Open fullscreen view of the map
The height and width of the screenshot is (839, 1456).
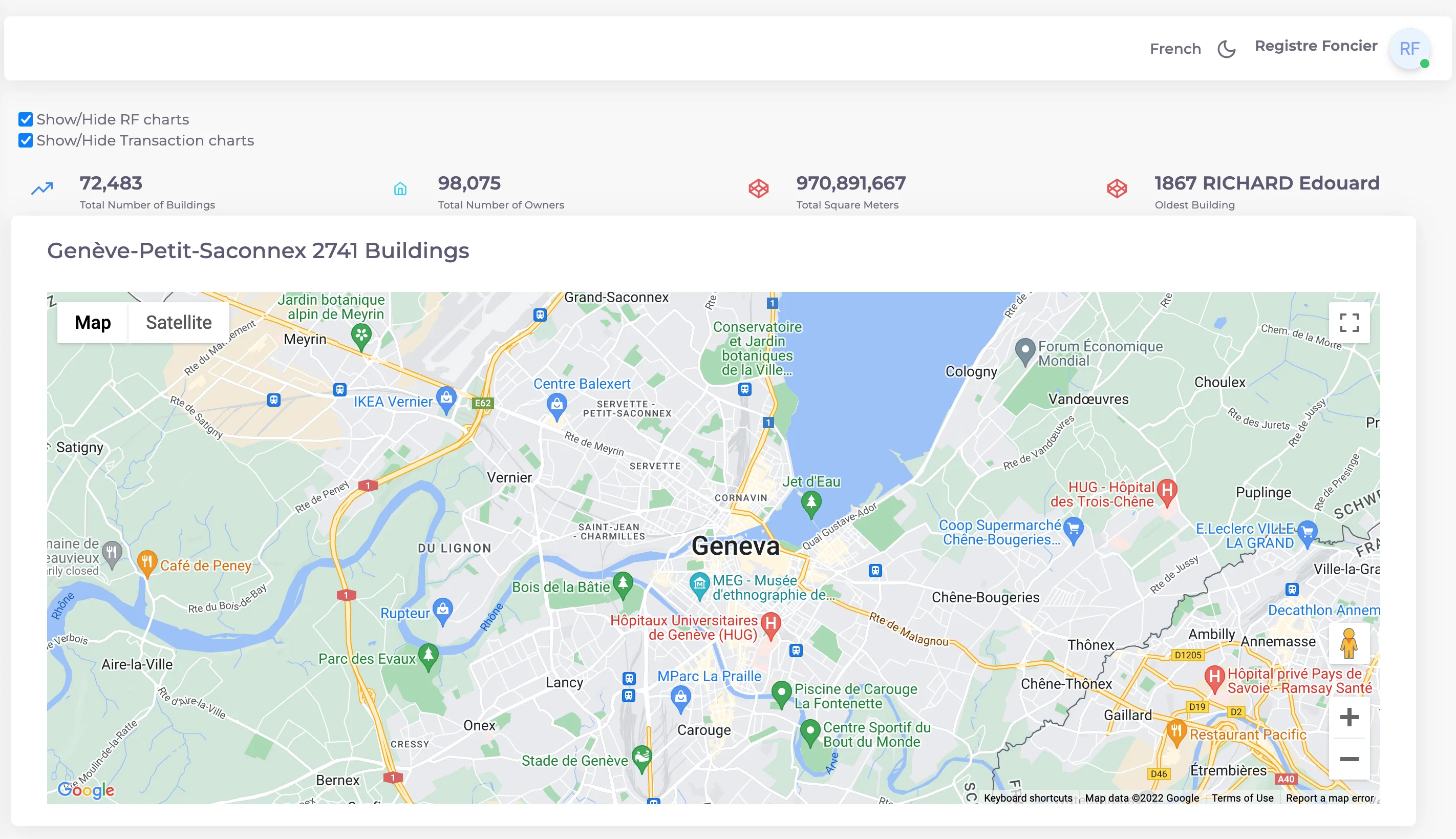[1350, 323]
